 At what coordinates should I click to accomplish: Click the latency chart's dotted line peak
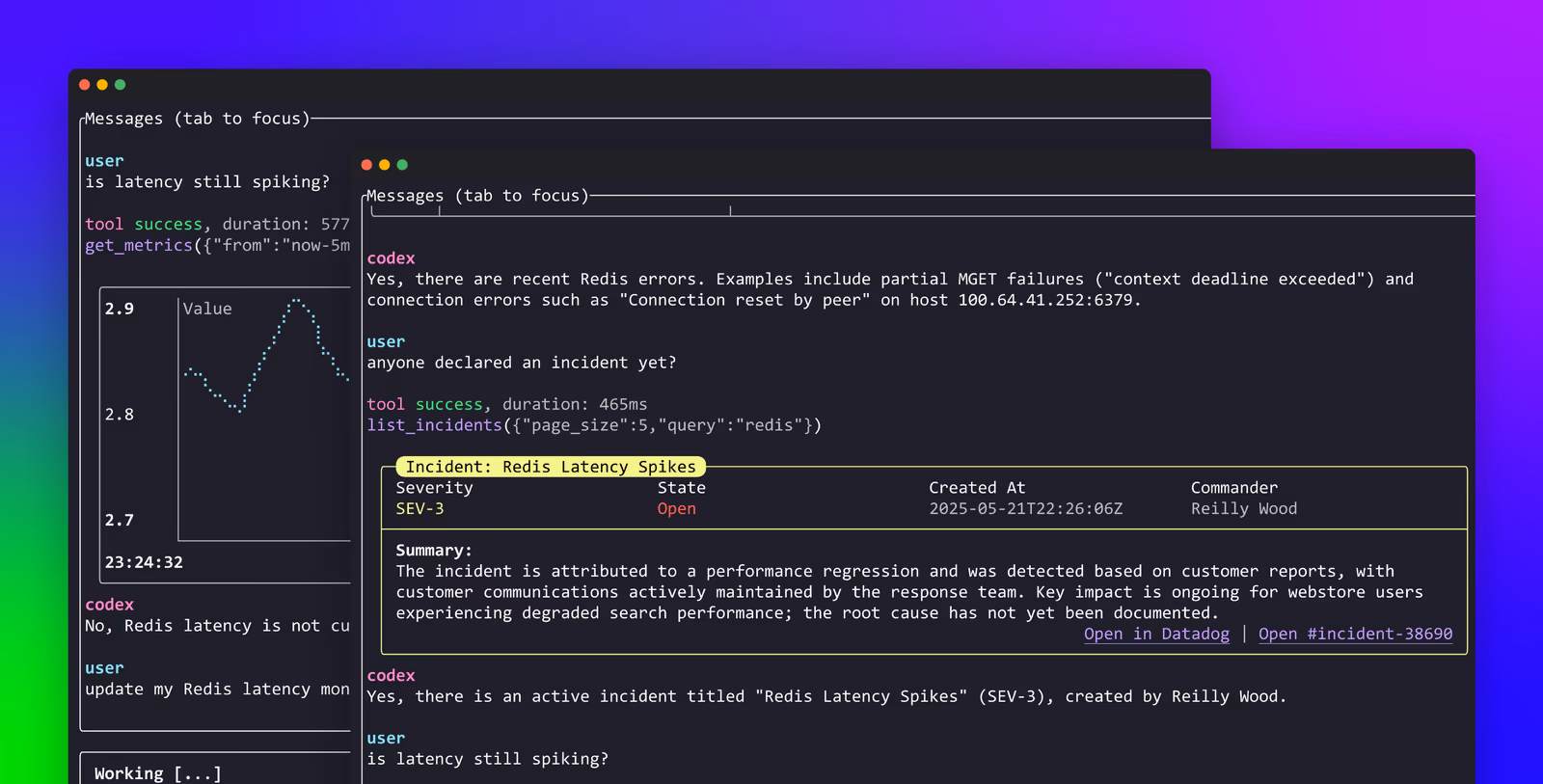pyautogui.click(x=297, y=301)
